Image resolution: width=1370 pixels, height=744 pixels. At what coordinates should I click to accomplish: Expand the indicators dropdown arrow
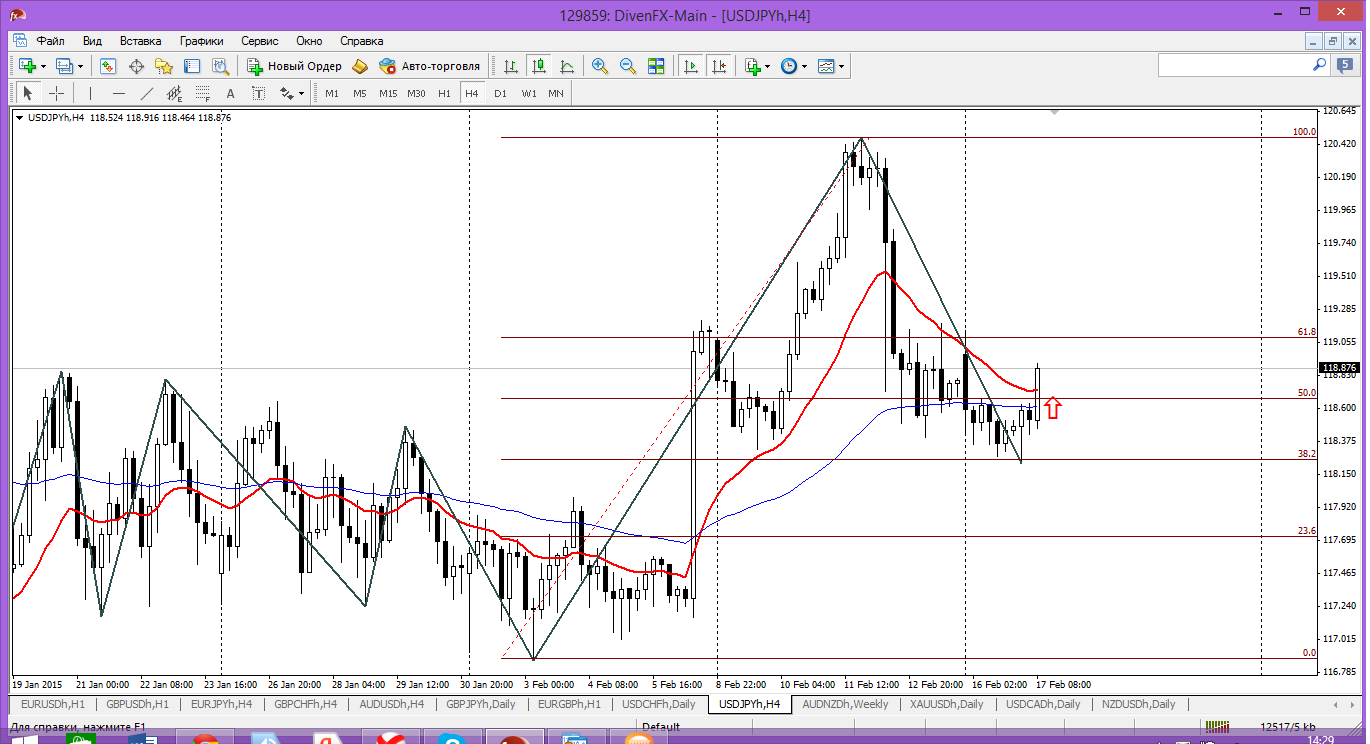tap(768, 67)
